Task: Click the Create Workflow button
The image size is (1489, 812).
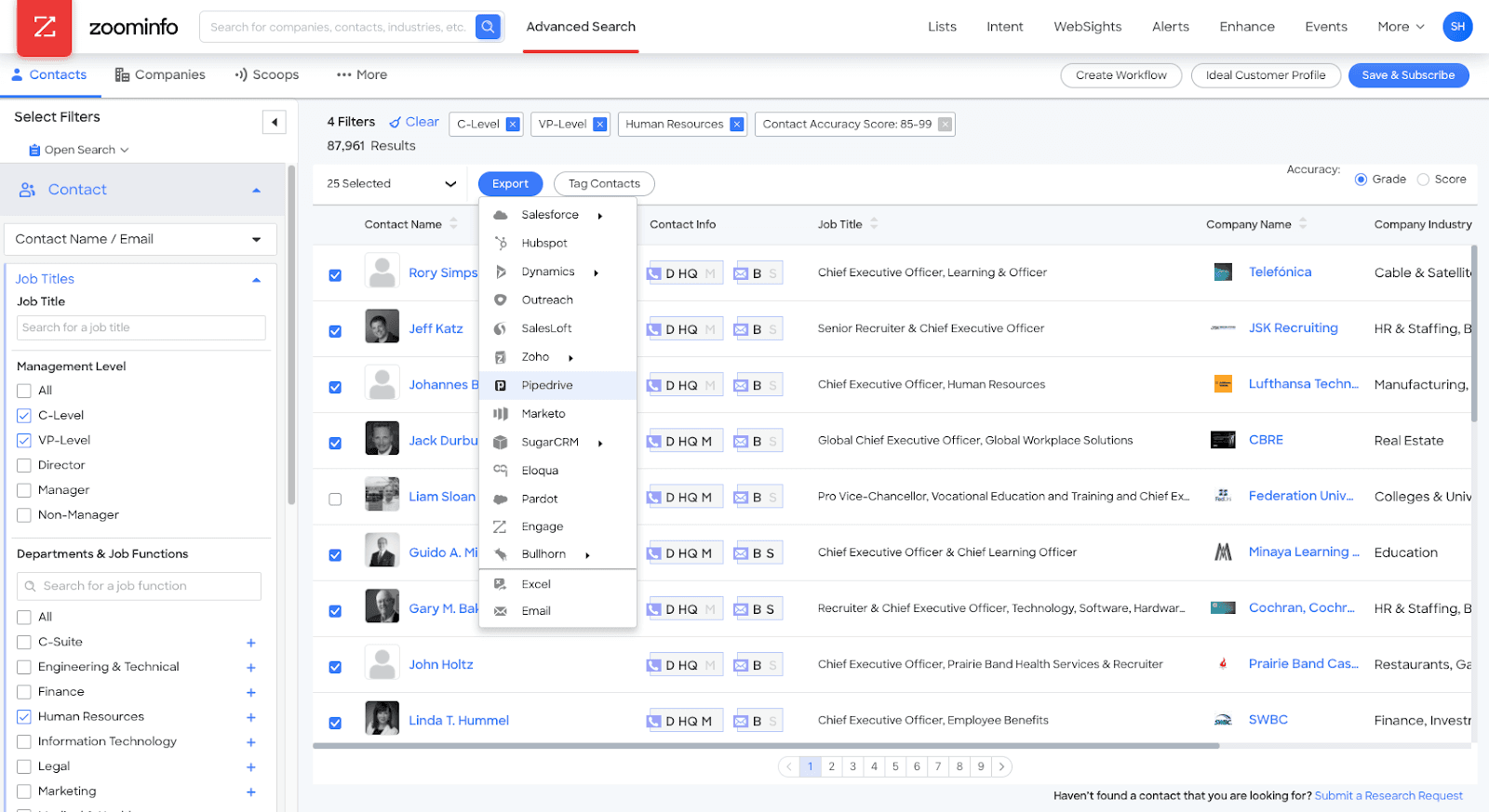Action: (x=1120, y=75)
